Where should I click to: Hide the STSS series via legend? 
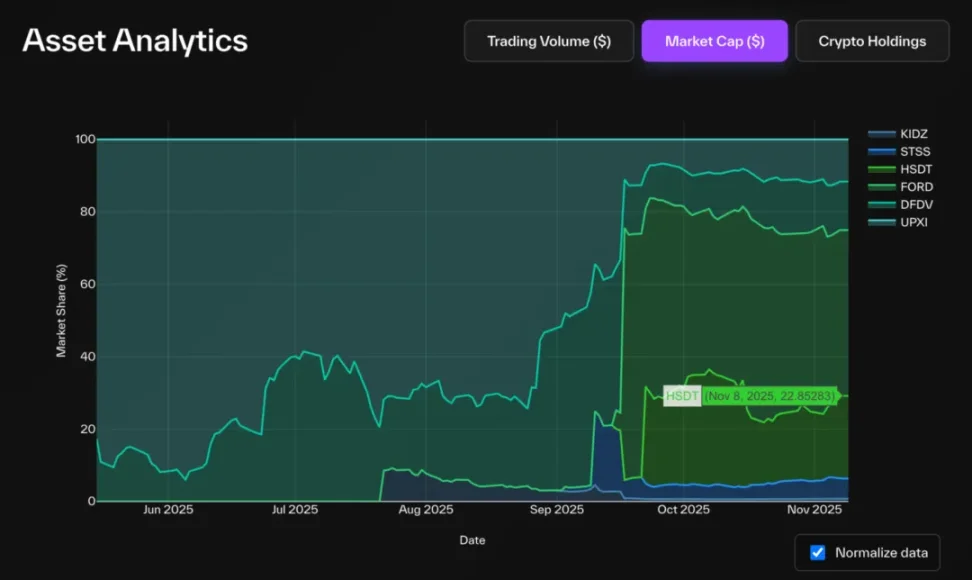point(915,151)
